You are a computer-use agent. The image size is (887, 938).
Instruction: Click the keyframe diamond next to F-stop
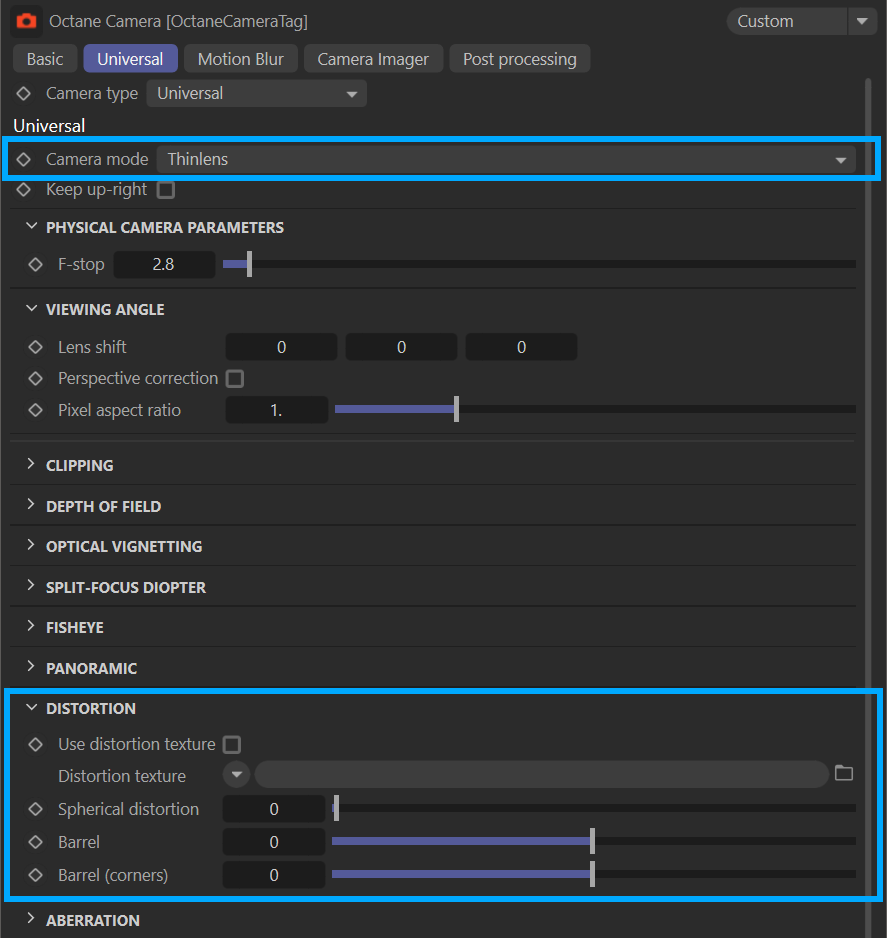click(36, 265)
